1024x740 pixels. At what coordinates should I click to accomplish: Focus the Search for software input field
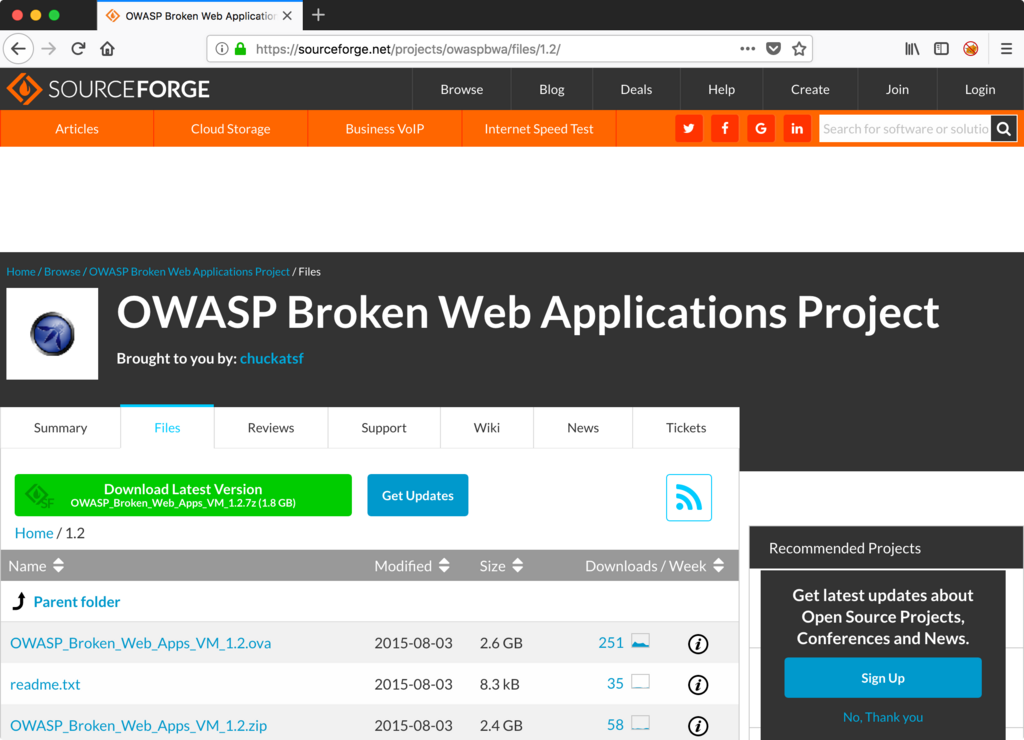pyautogui.click(x=905, y=129)
